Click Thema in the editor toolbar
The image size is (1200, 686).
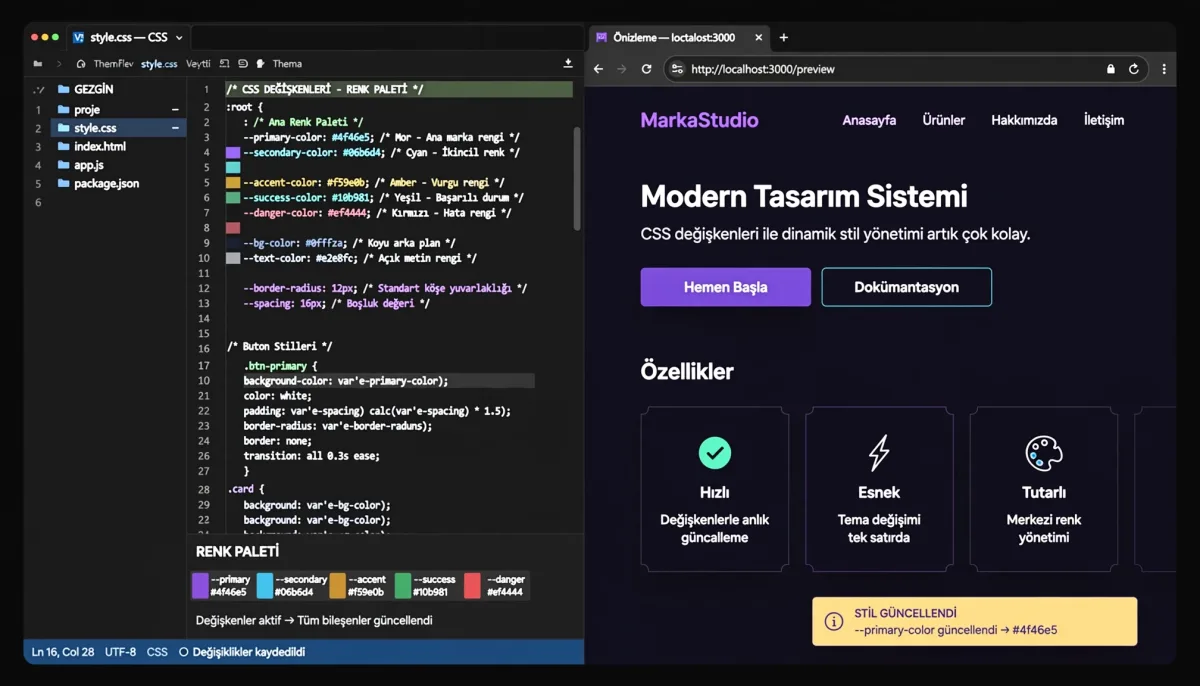click(x=287, y=63)
